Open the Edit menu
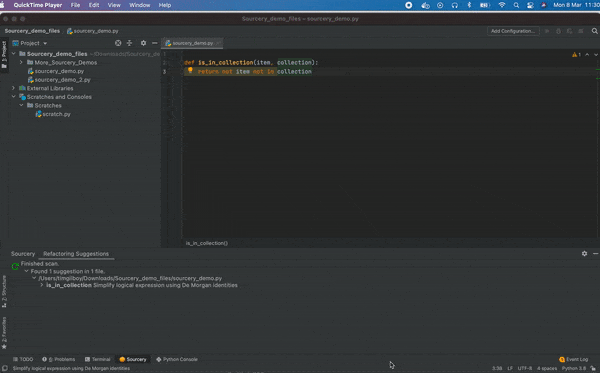Screen dimensions: 600x373 coord(94,5)
